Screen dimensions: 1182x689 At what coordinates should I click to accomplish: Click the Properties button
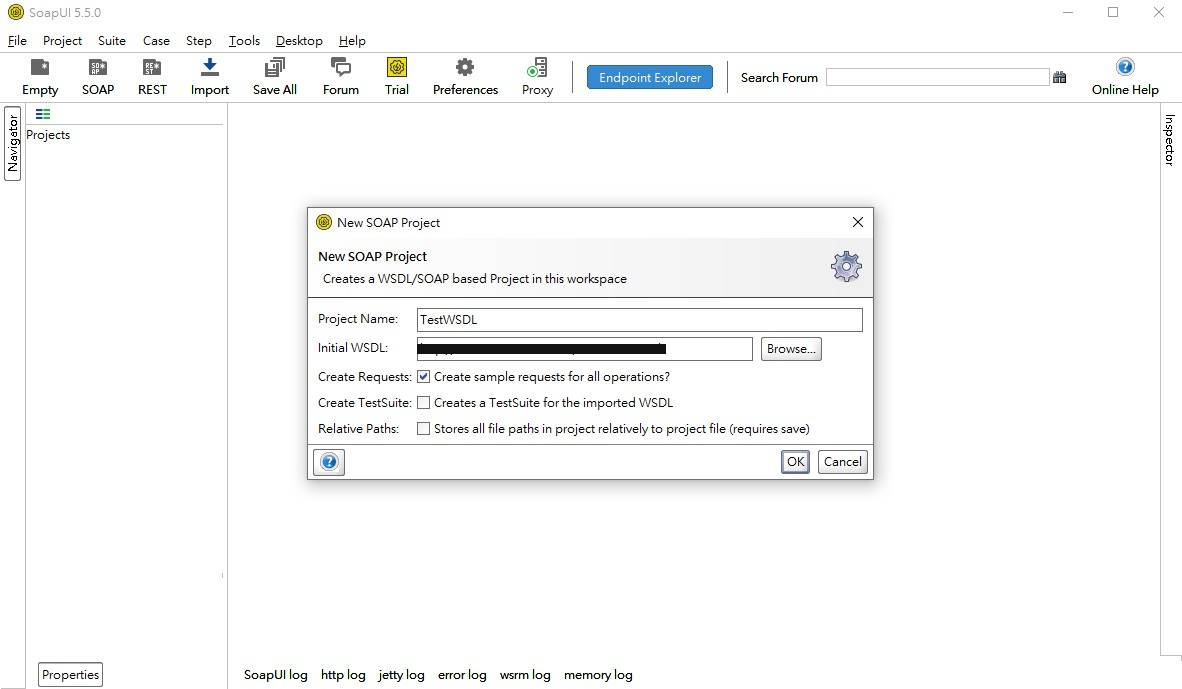(70, 675)
